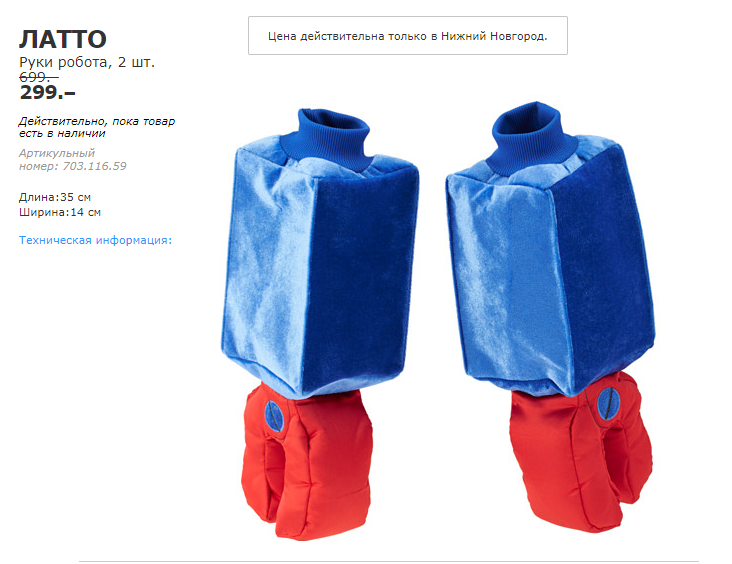Viewport: 732px width, 564px height.
Task: Click the product subtitle Руки робота, 2 шт.
Action: coord(87,62)
